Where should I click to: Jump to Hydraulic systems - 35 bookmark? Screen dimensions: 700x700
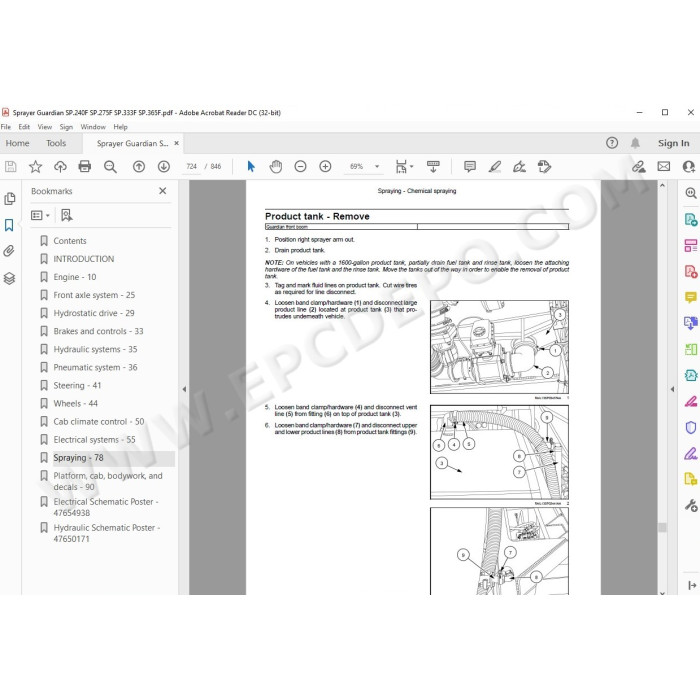[95, 350]
